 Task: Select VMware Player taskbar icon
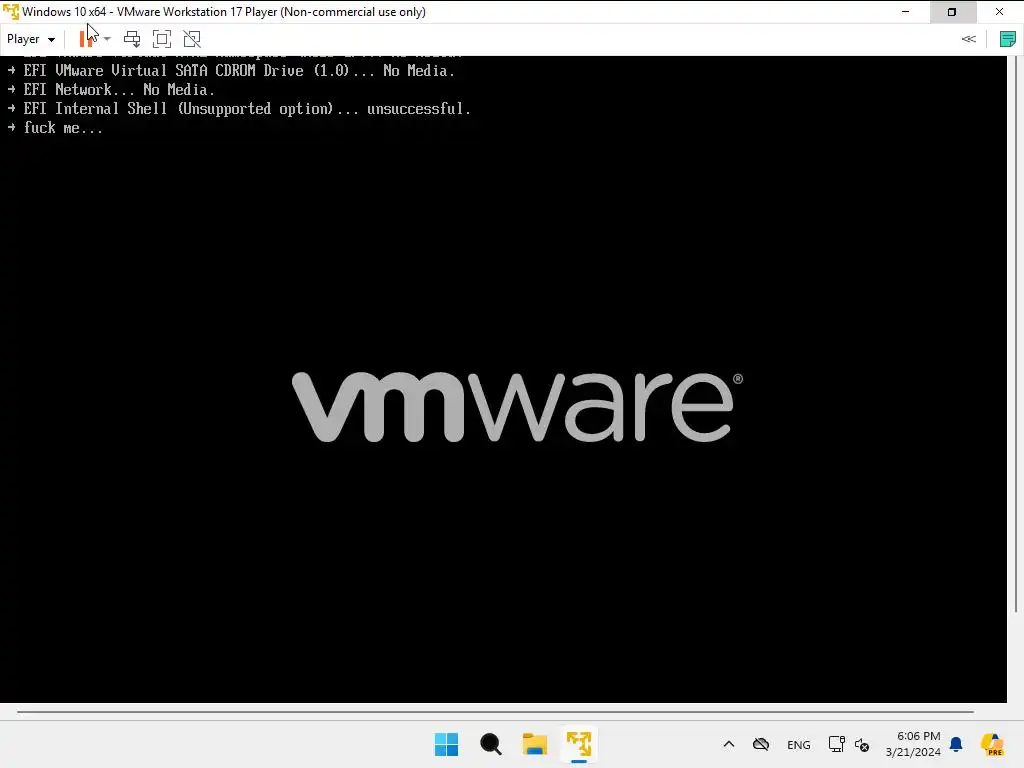(x=579, y=744)
